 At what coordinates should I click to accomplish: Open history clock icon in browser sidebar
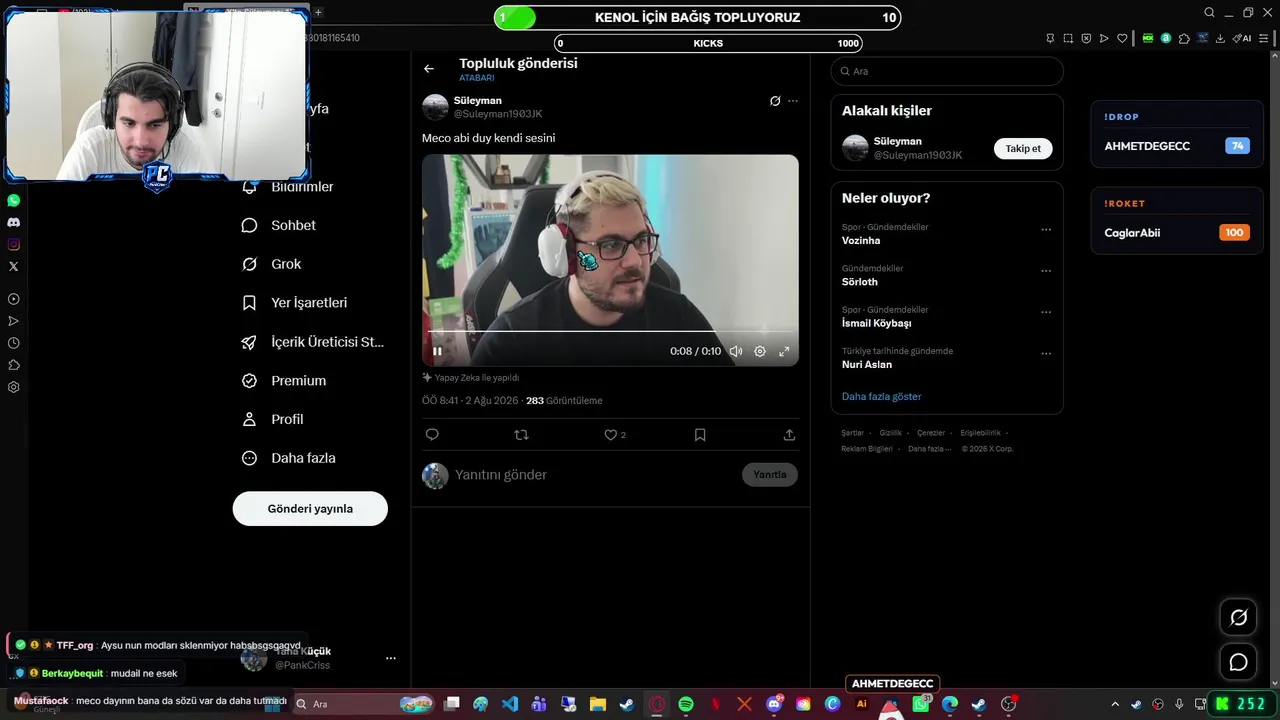pos(14,343)
